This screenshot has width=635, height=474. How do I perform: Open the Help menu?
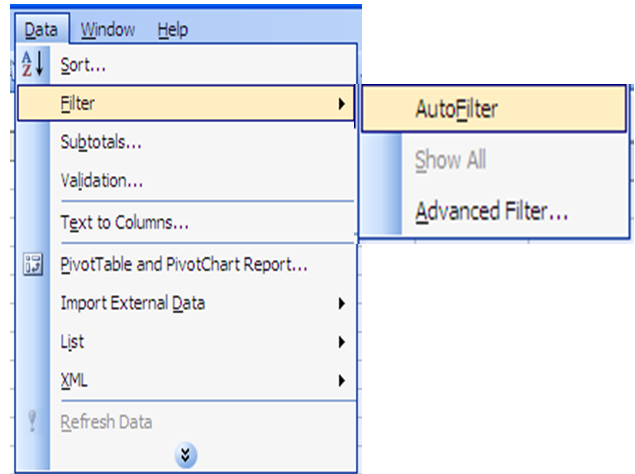[x=173, y=30]
